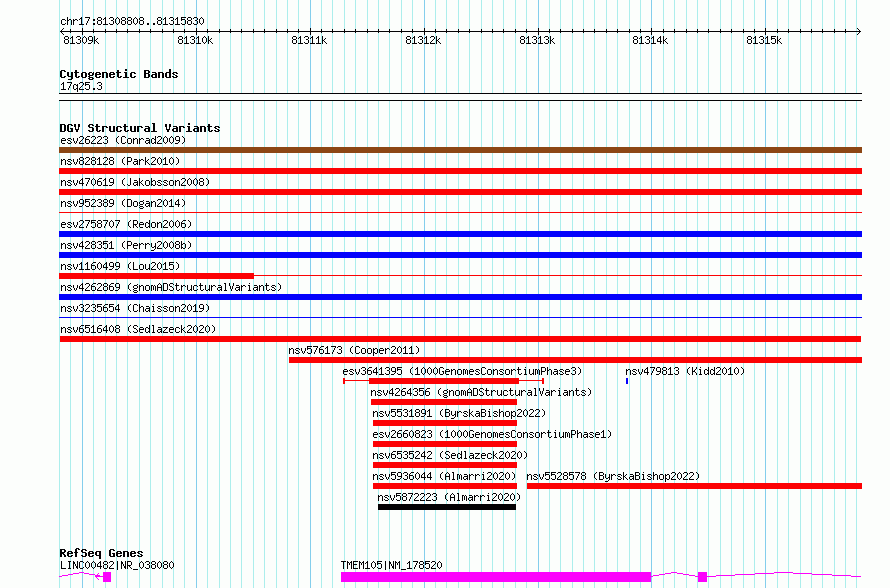Click the nsv479813 (Kidd2010) label

pyautogui.click(x=685, y=371)
